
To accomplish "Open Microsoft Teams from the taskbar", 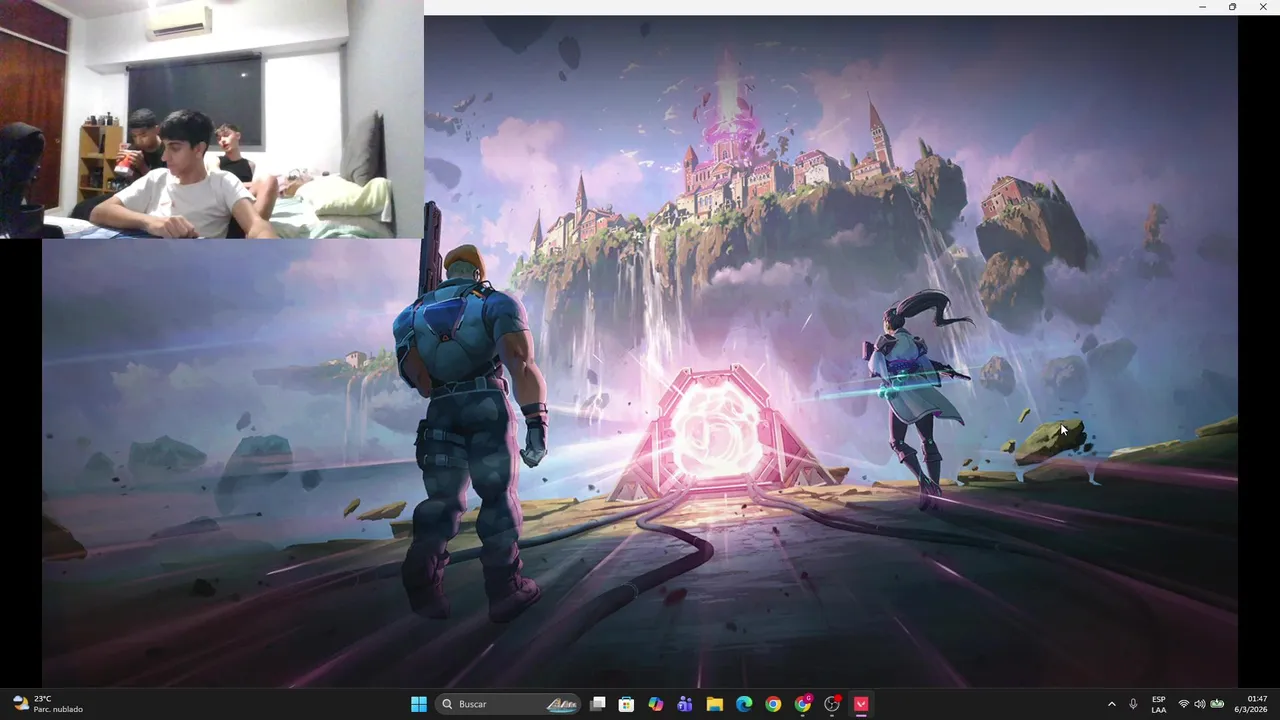I will coord(685,704).
